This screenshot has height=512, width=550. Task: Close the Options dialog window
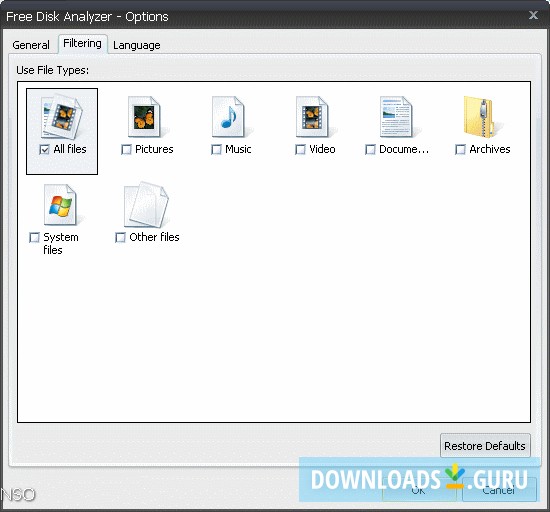tap(534, 15)
